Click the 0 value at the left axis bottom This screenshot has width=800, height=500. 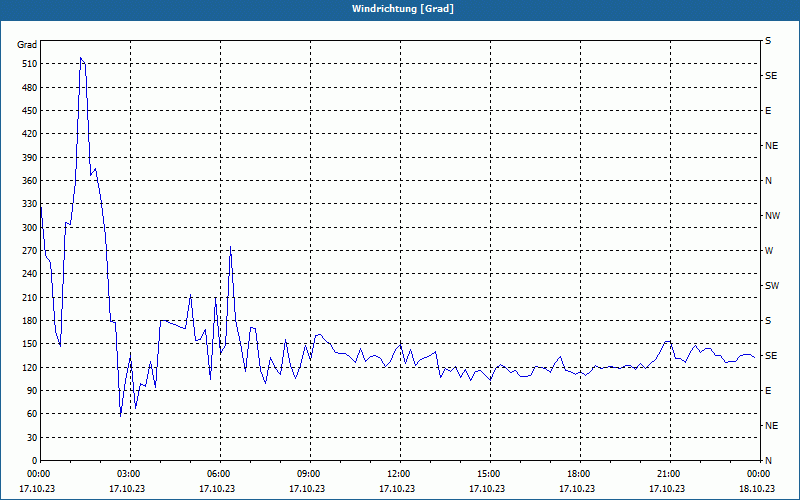tap(33, 461)
